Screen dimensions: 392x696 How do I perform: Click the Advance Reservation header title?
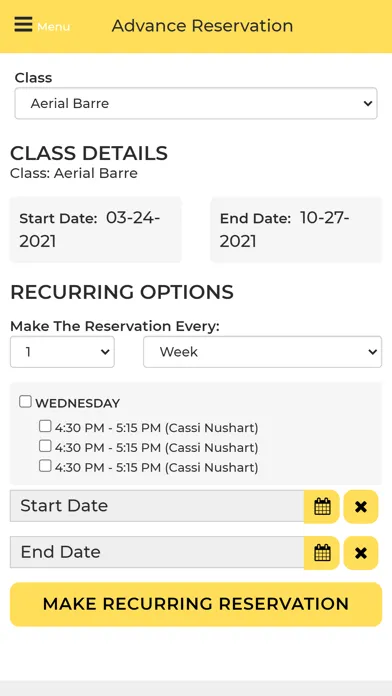[x=202, y=26]
